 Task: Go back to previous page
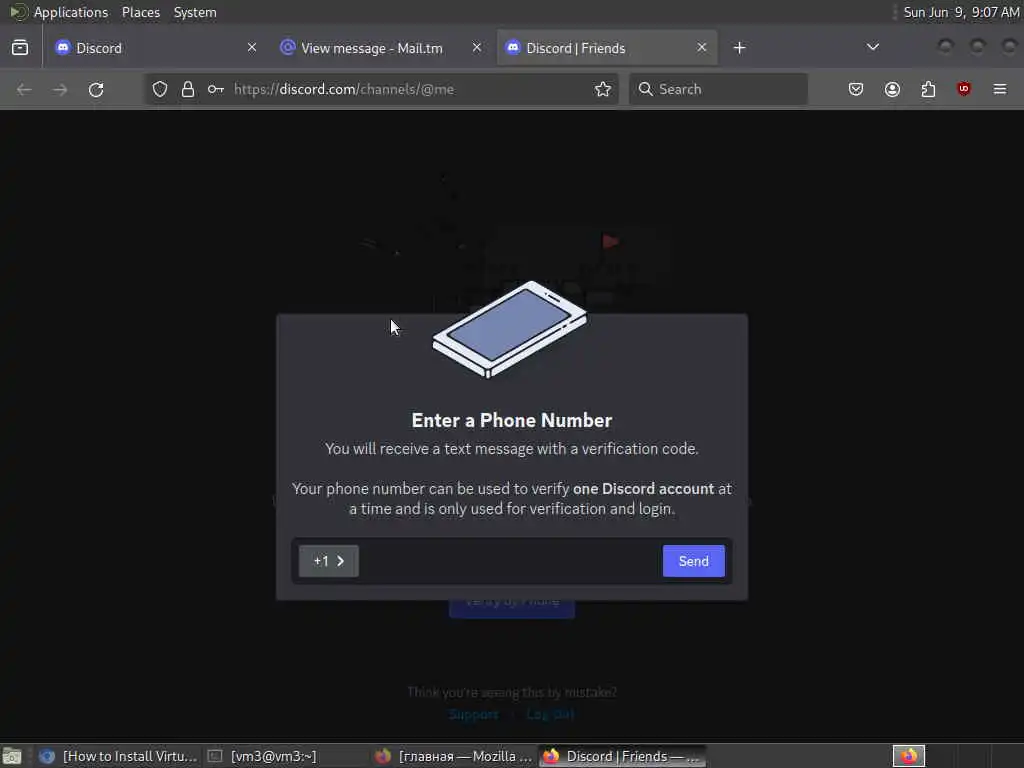pyautogui.click(x=24, y=89)
